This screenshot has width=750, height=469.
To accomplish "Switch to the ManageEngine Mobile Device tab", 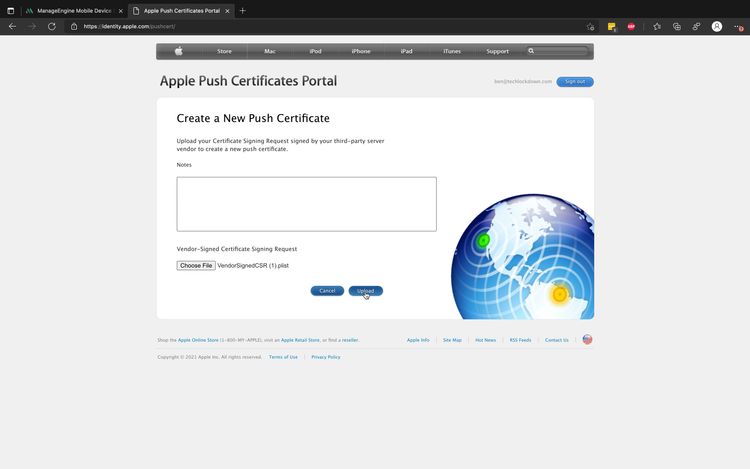I will point(74,11).
